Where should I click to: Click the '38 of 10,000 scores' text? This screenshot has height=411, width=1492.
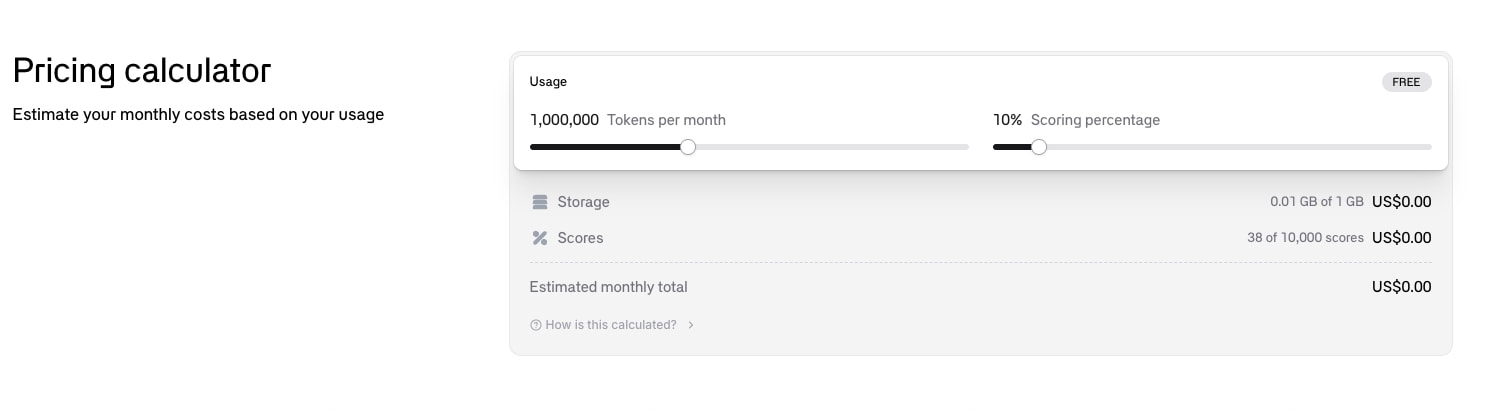pos(1305,238)
